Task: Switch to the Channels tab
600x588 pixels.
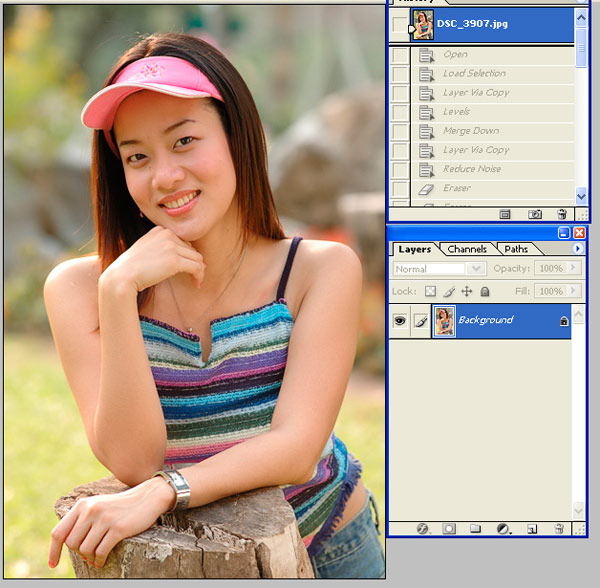Action: point(467,249)
